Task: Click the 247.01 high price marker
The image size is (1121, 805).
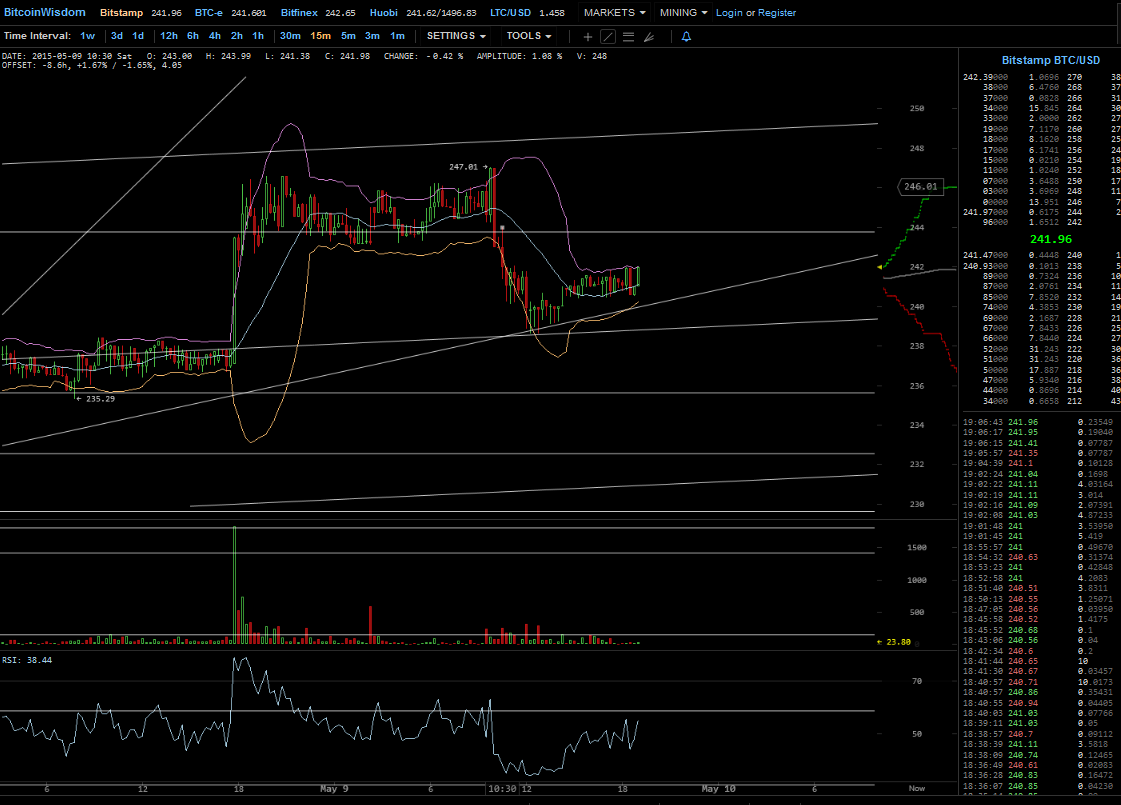Action: point(463,167)
